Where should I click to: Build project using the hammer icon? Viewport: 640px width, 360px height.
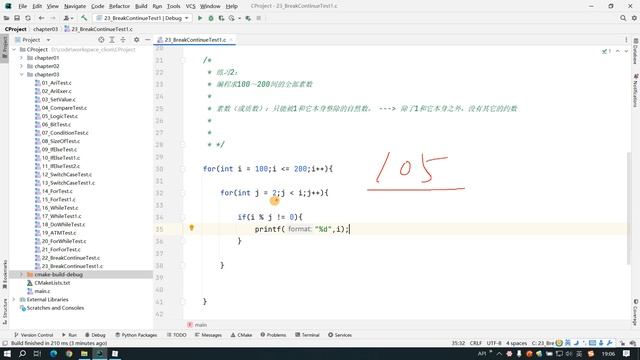point(84,18)
